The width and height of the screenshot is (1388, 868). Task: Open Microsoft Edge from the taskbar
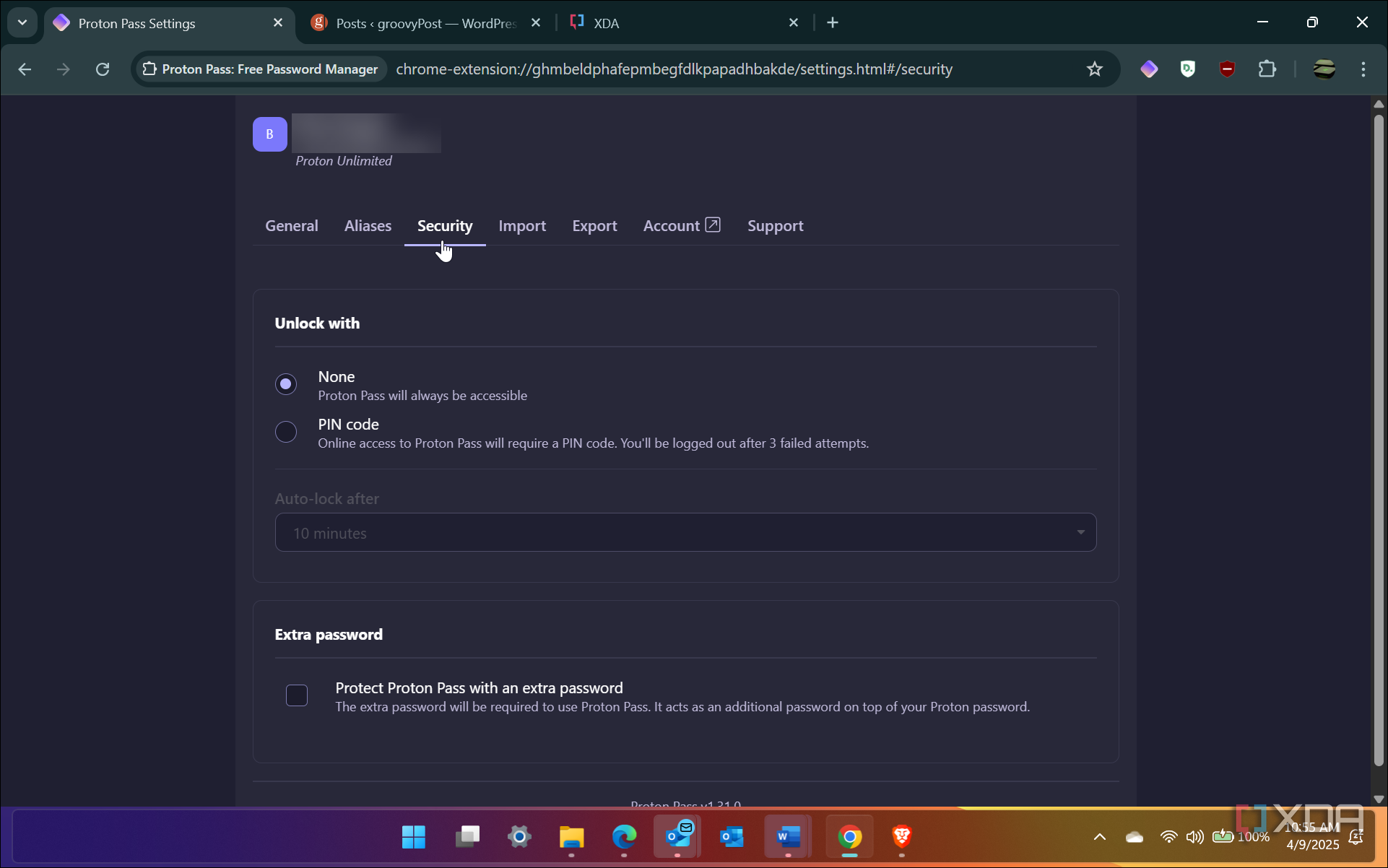coord(624,837)
